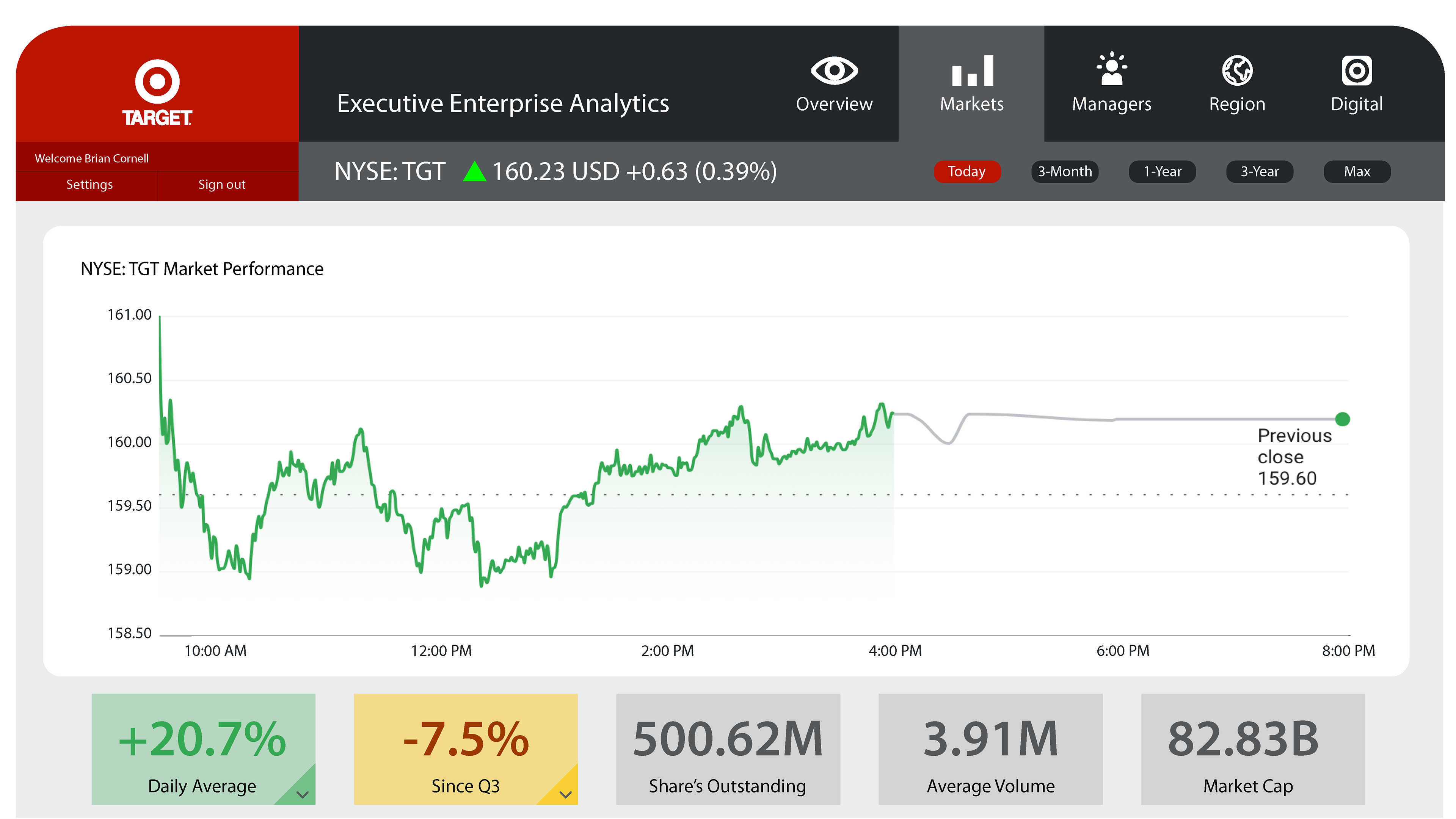Open the 3.91M Average Volume card

click(x=990, y=749)
